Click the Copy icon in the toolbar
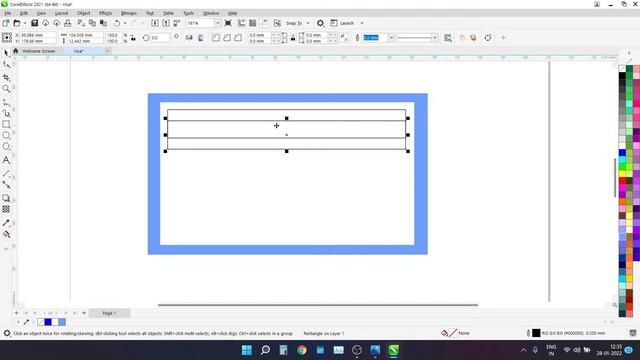 (x=92, y=23)
